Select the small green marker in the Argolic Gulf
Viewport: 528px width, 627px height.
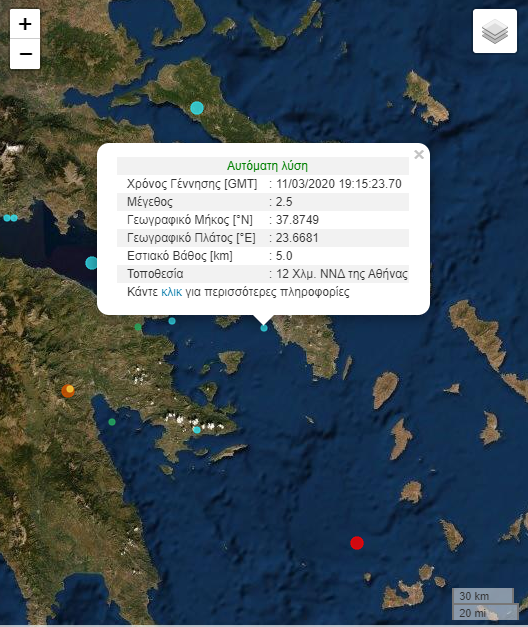coord(112,422)
